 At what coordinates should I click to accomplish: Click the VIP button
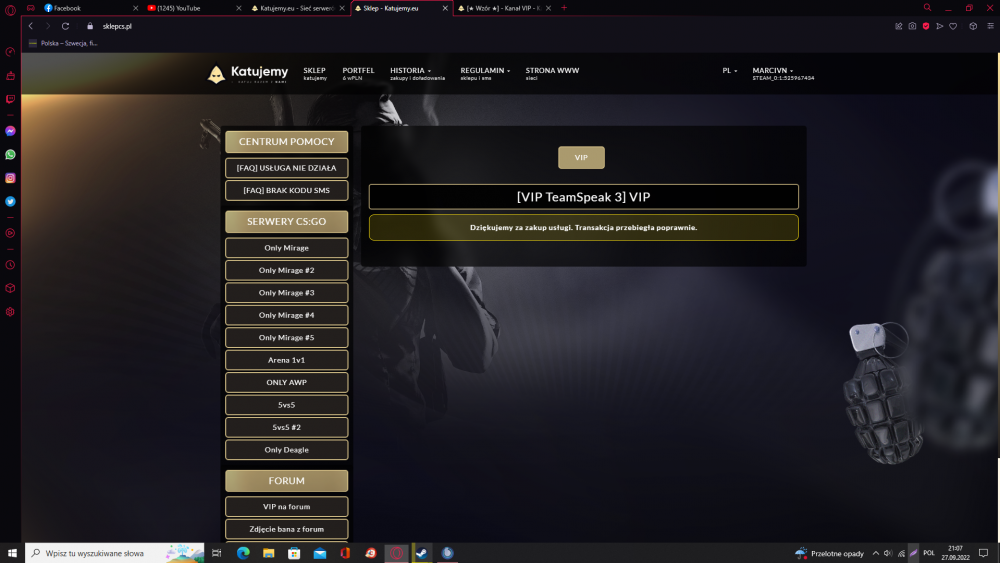(581, 157)
